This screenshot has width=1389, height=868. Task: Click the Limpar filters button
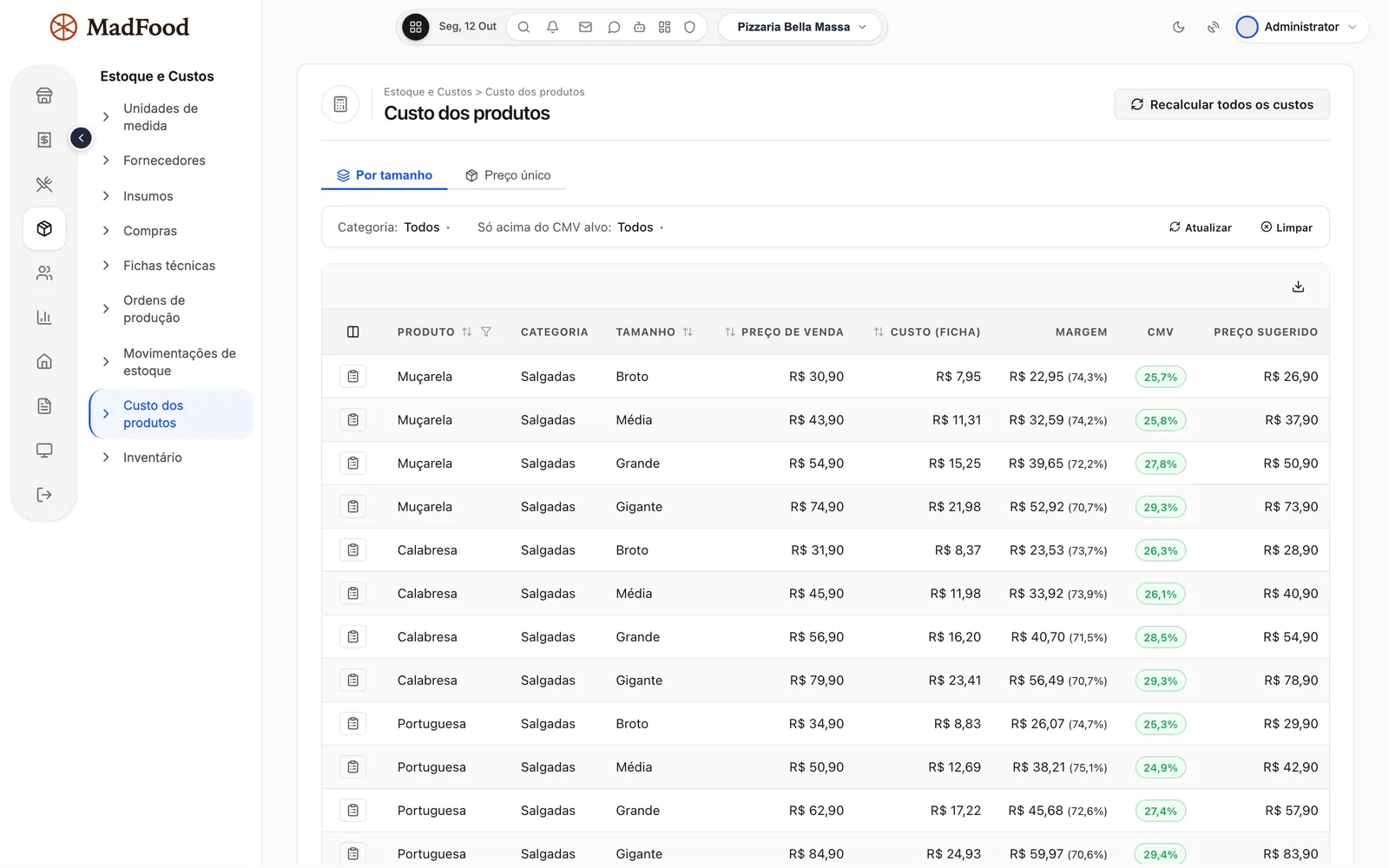(1287, 227)
